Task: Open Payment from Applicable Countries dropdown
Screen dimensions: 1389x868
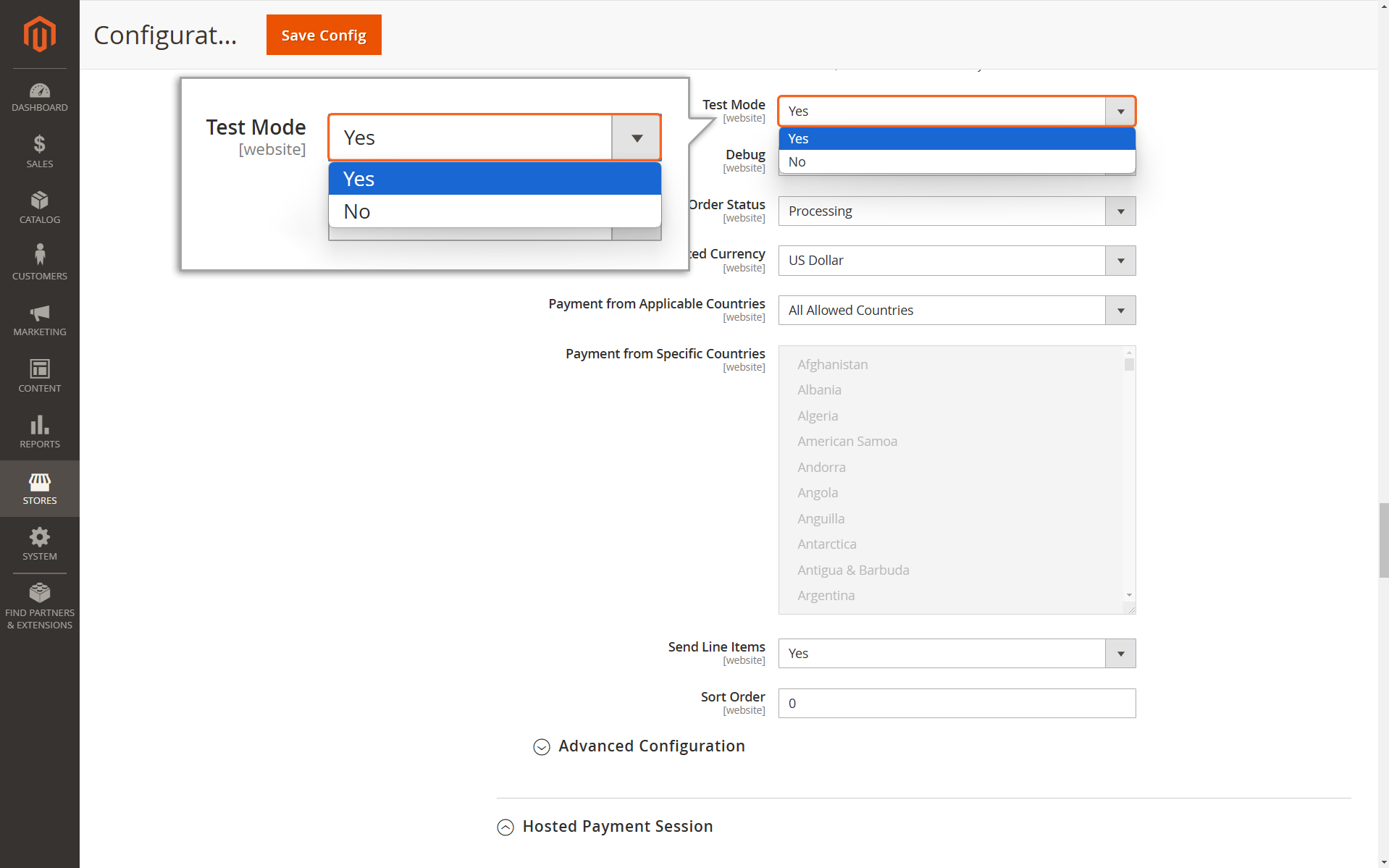Action: pyautogui.click(x=957, y=311)
